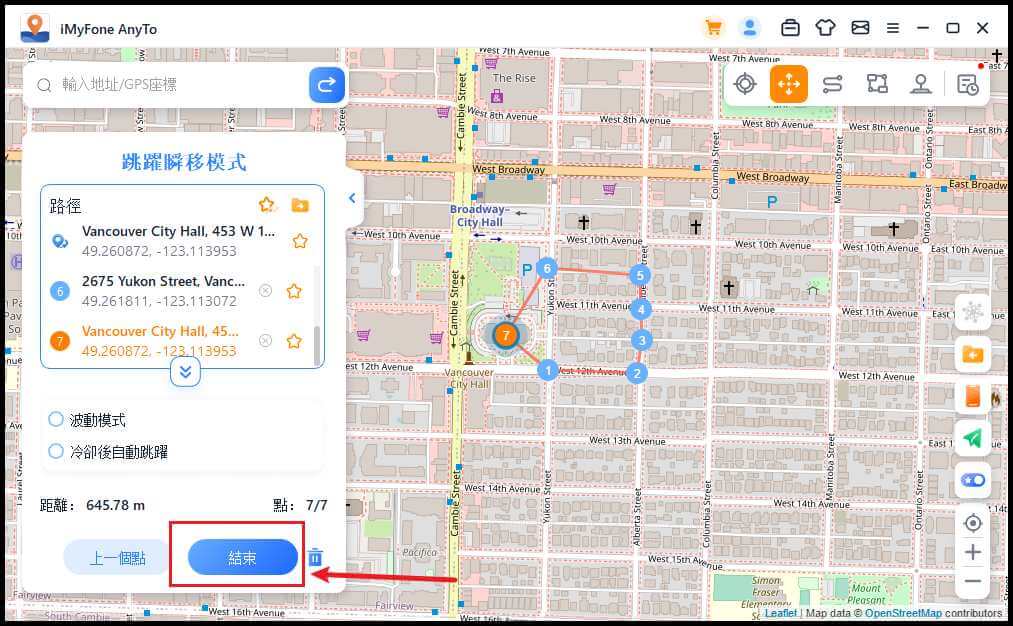Click the 上一個點 button
Screen dimensions: 1013x626
click(x=117, y=558)
